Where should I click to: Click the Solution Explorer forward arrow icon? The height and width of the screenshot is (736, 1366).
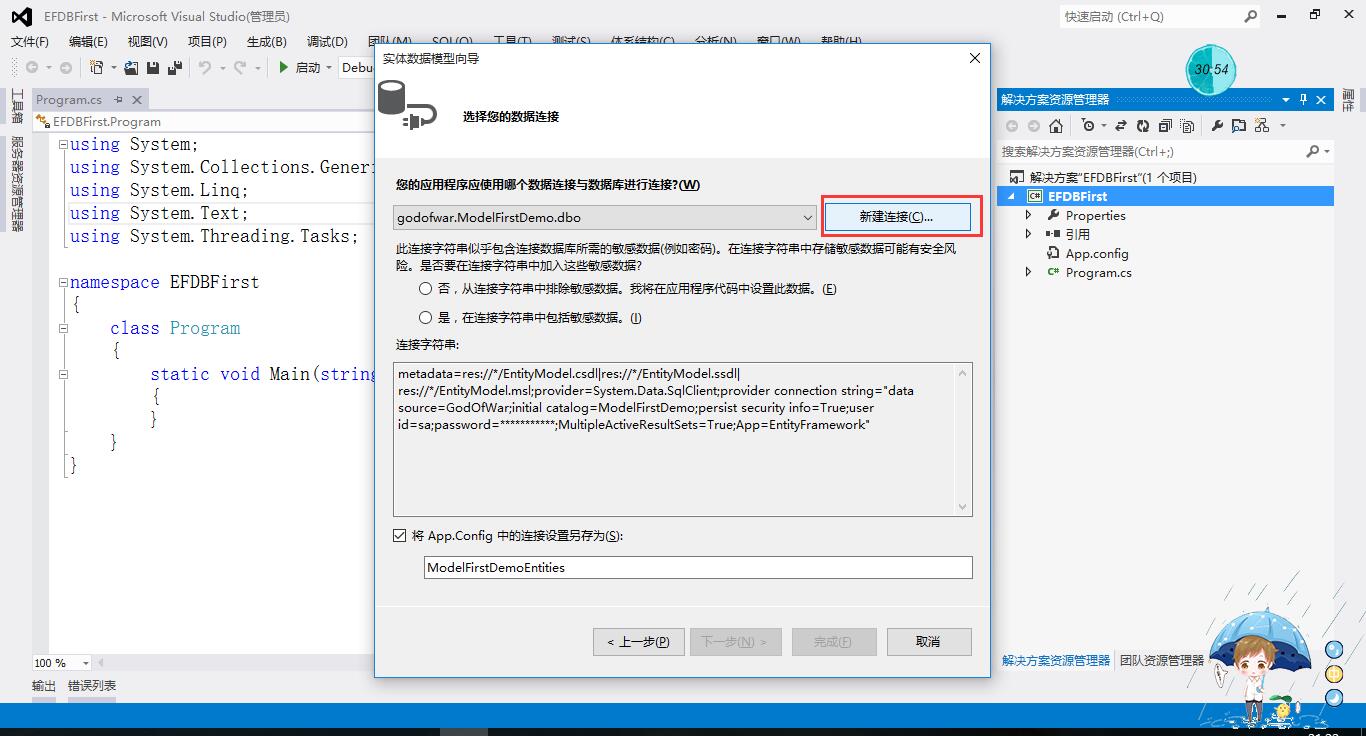1033,126
